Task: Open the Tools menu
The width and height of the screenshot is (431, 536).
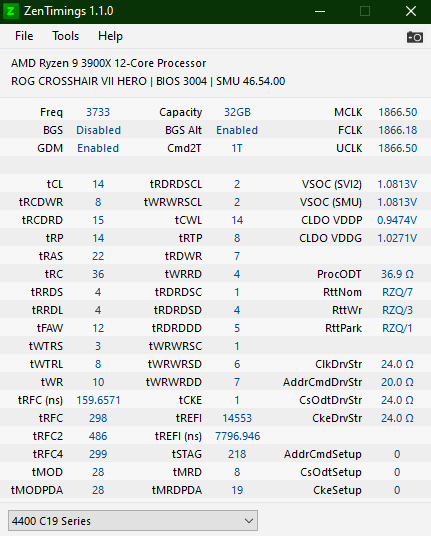Action: 65,36
